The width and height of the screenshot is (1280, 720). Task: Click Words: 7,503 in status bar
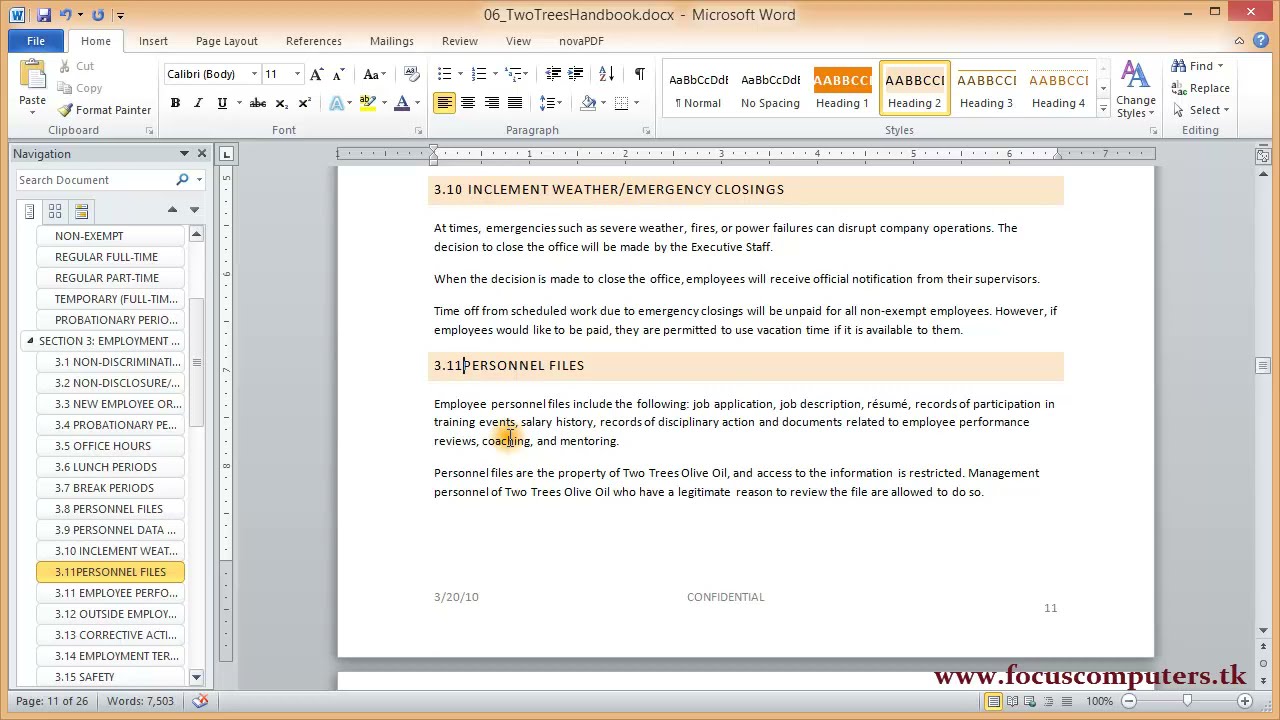click(x=140, y=701)
